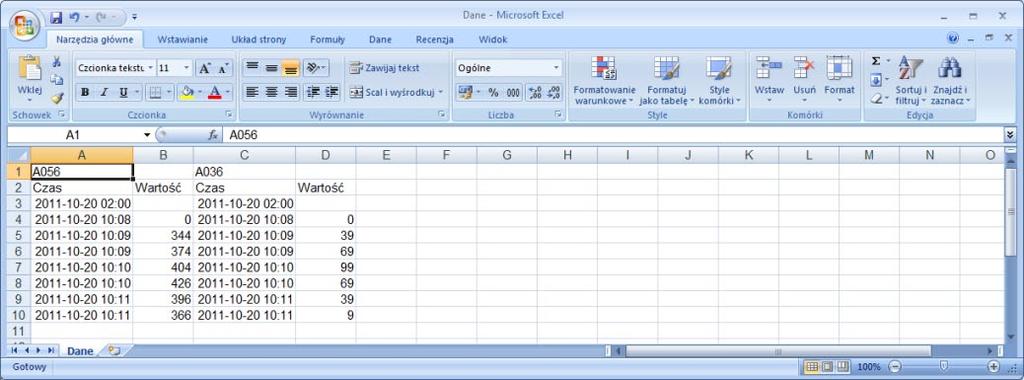Viewport: 1024px width, 380px height.
Task: Open the Układ strony ribbon tab
Action: point(259,40)
